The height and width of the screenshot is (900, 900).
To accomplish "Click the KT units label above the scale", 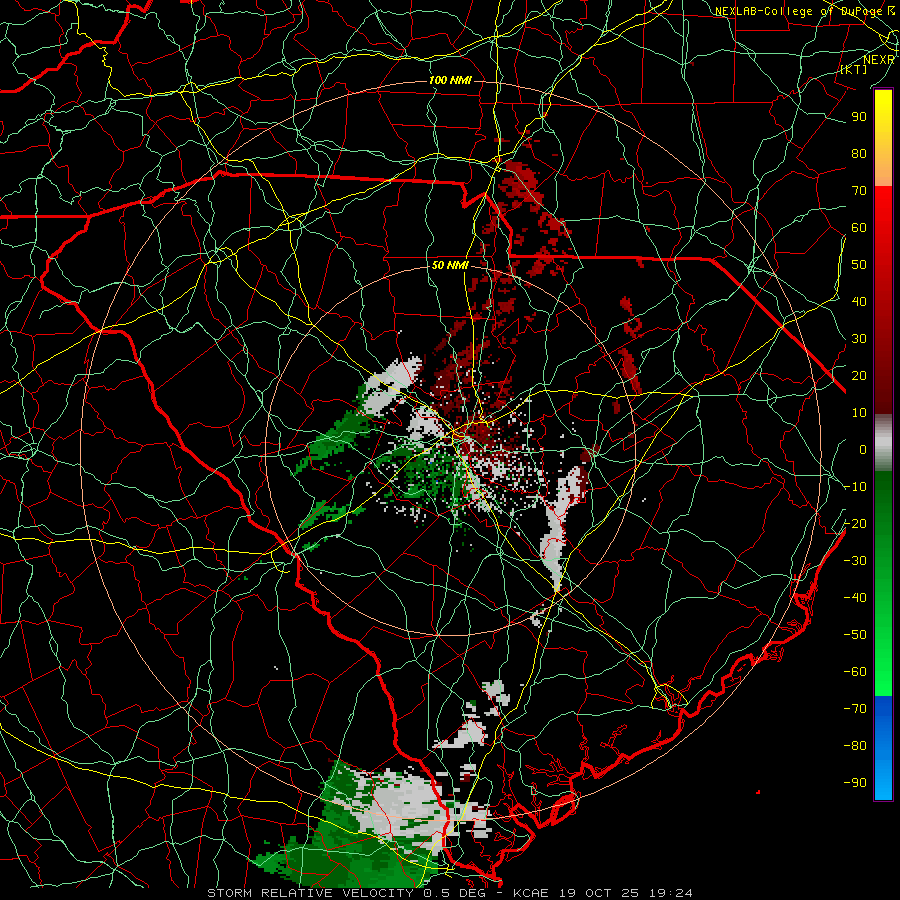I will coord(854,69).
